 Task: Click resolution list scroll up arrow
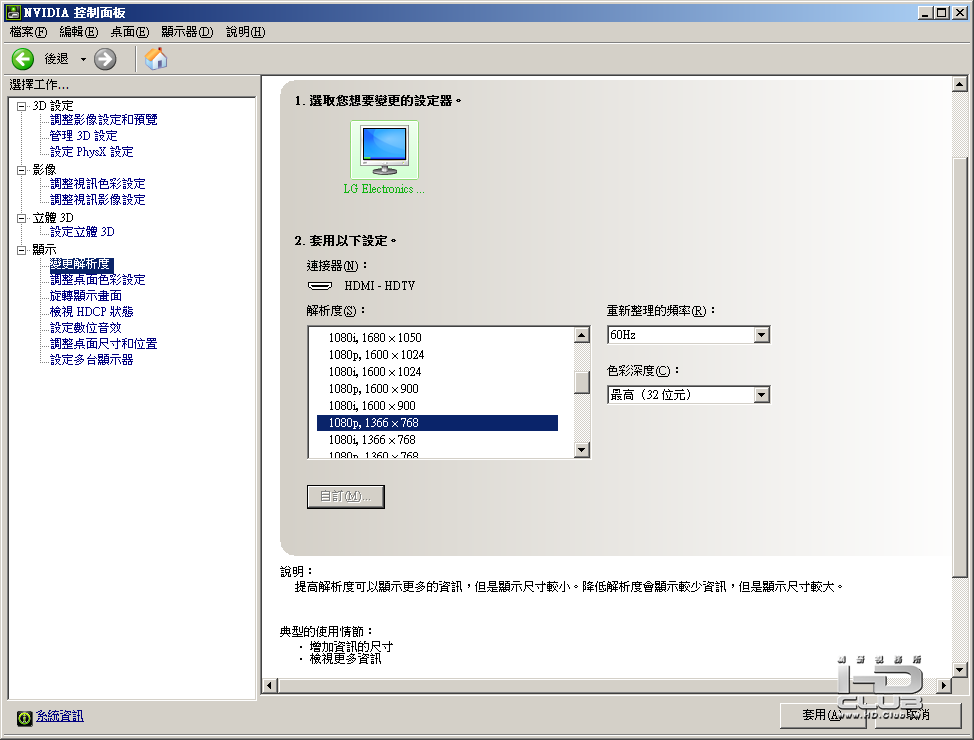click(581, 336)
